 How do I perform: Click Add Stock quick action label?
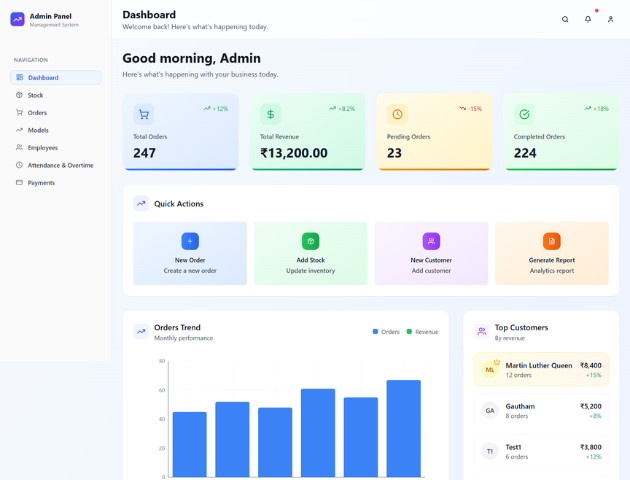[x=311, y=260]
